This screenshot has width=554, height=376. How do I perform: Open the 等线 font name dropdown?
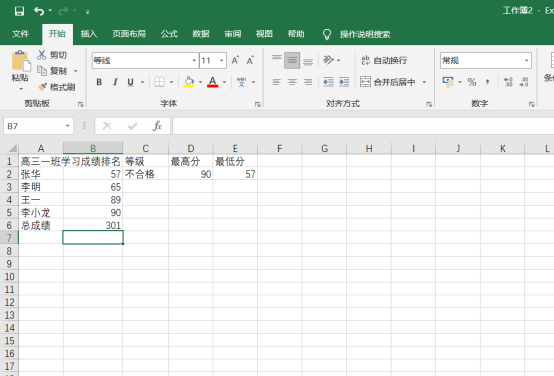pos(194,60)
